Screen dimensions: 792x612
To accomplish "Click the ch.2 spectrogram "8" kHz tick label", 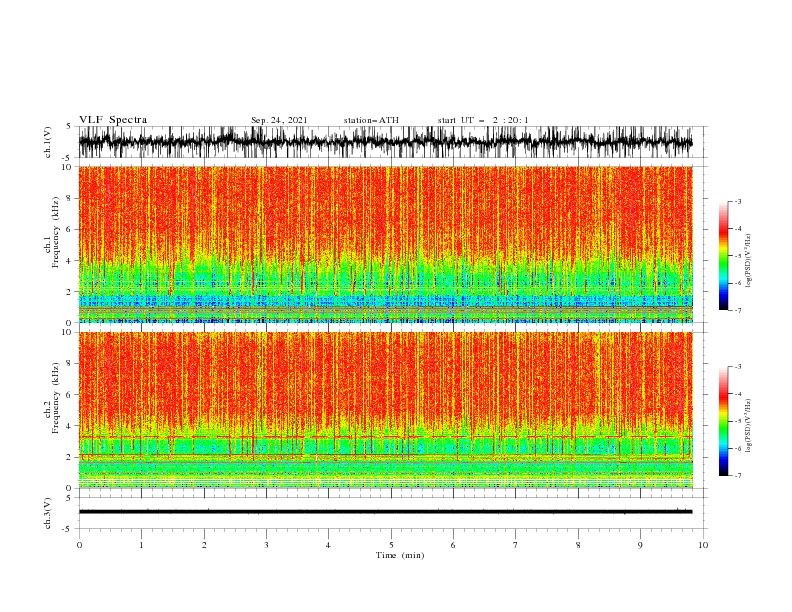I will [x=70, y=364].
